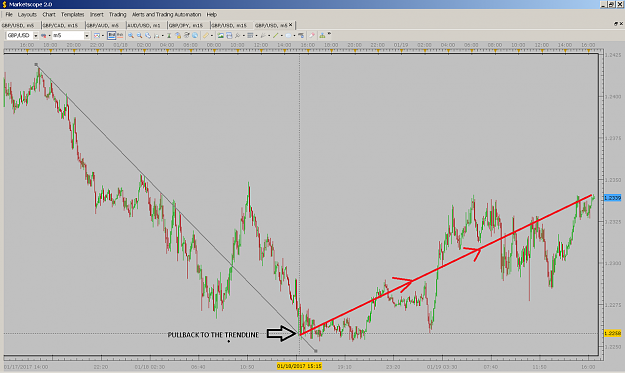Toggle the Ask price display button
Screen dimensions: 625x373
120,35
